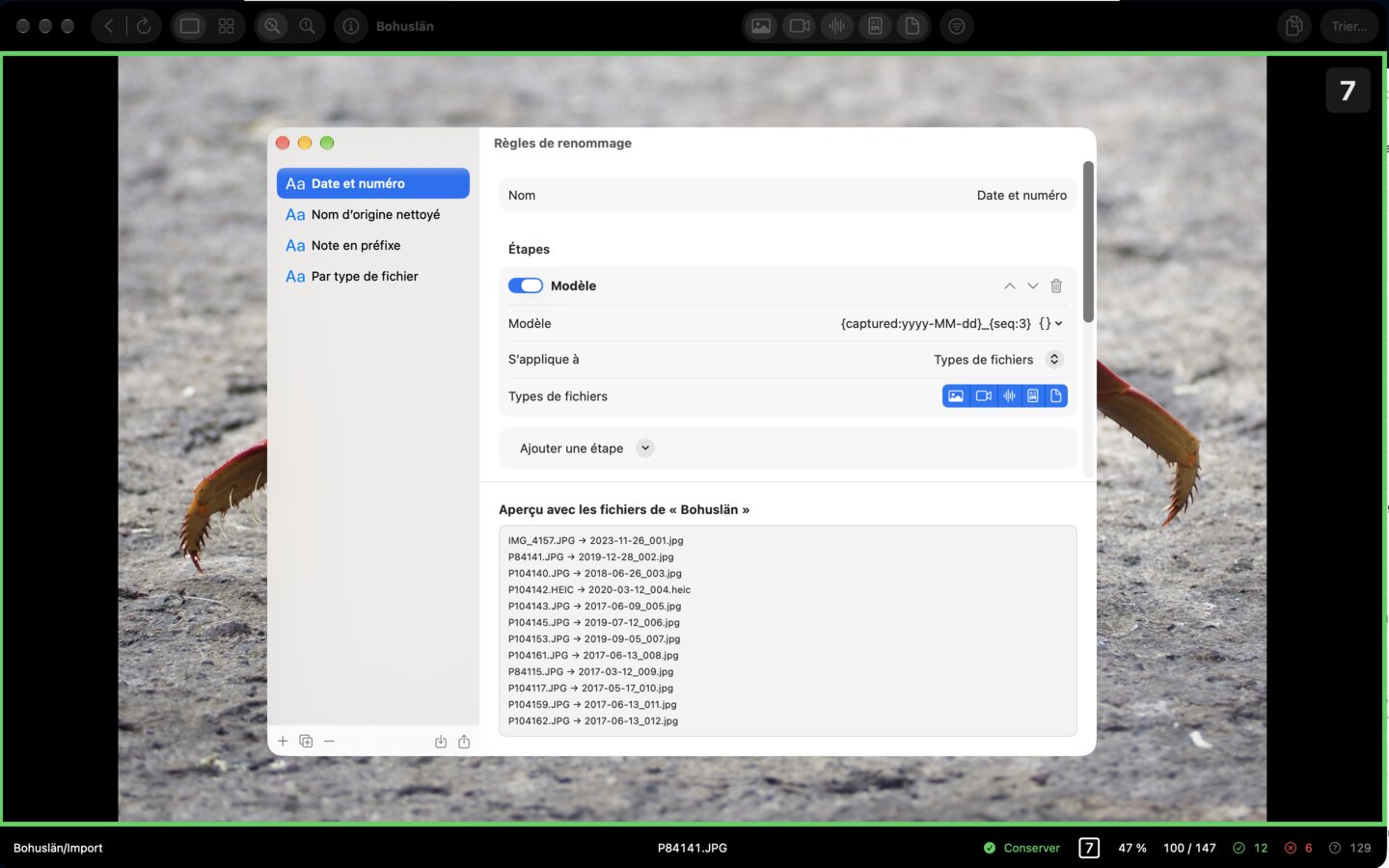Click the copy files toolbar icon
This screenshot has height=868, width=1389.
point(1294,26)
